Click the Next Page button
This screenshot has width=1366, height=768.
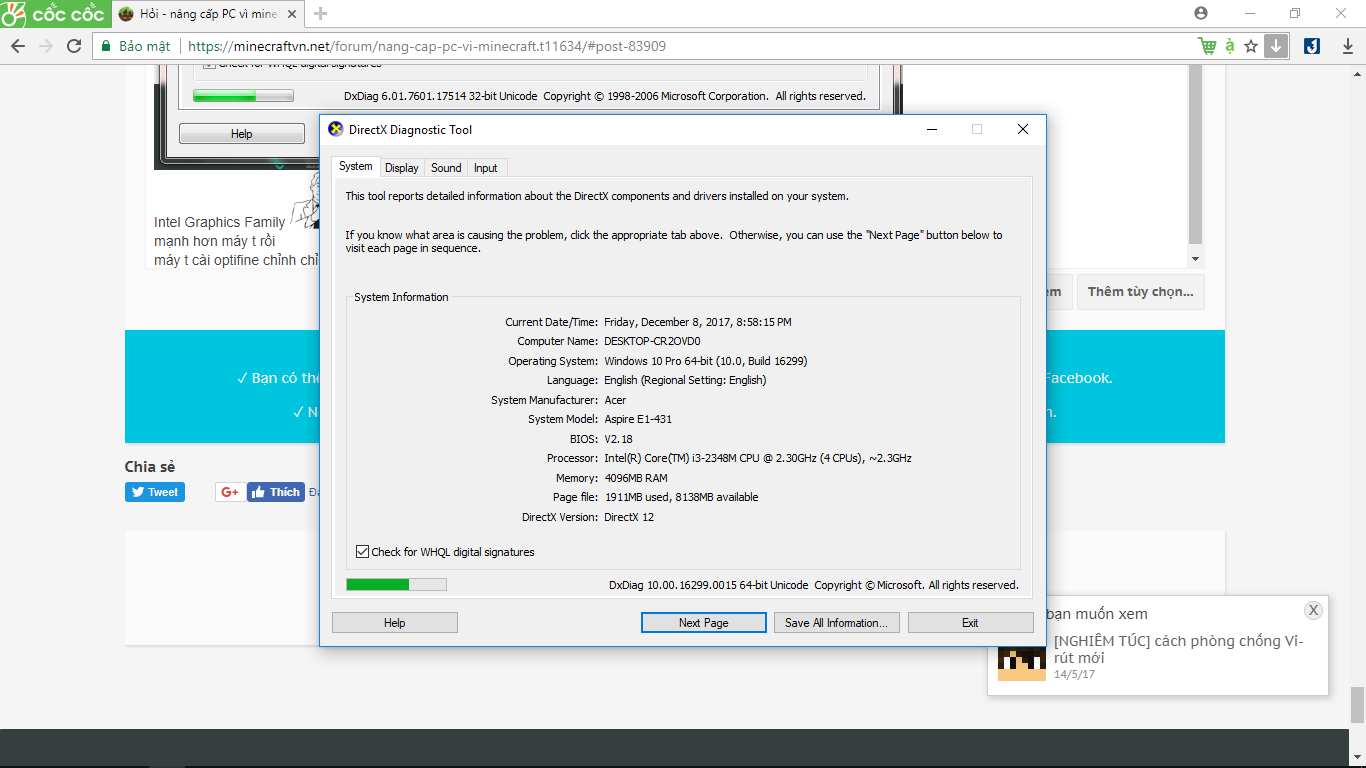tap(704, 623)
